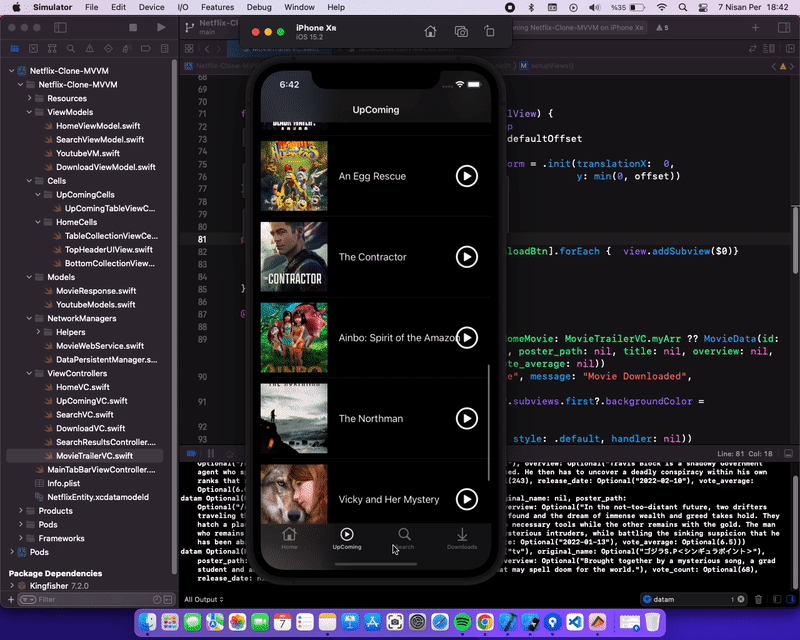800x640 pixels.
Task: Collapse the Cells folder
Action: 29,181
